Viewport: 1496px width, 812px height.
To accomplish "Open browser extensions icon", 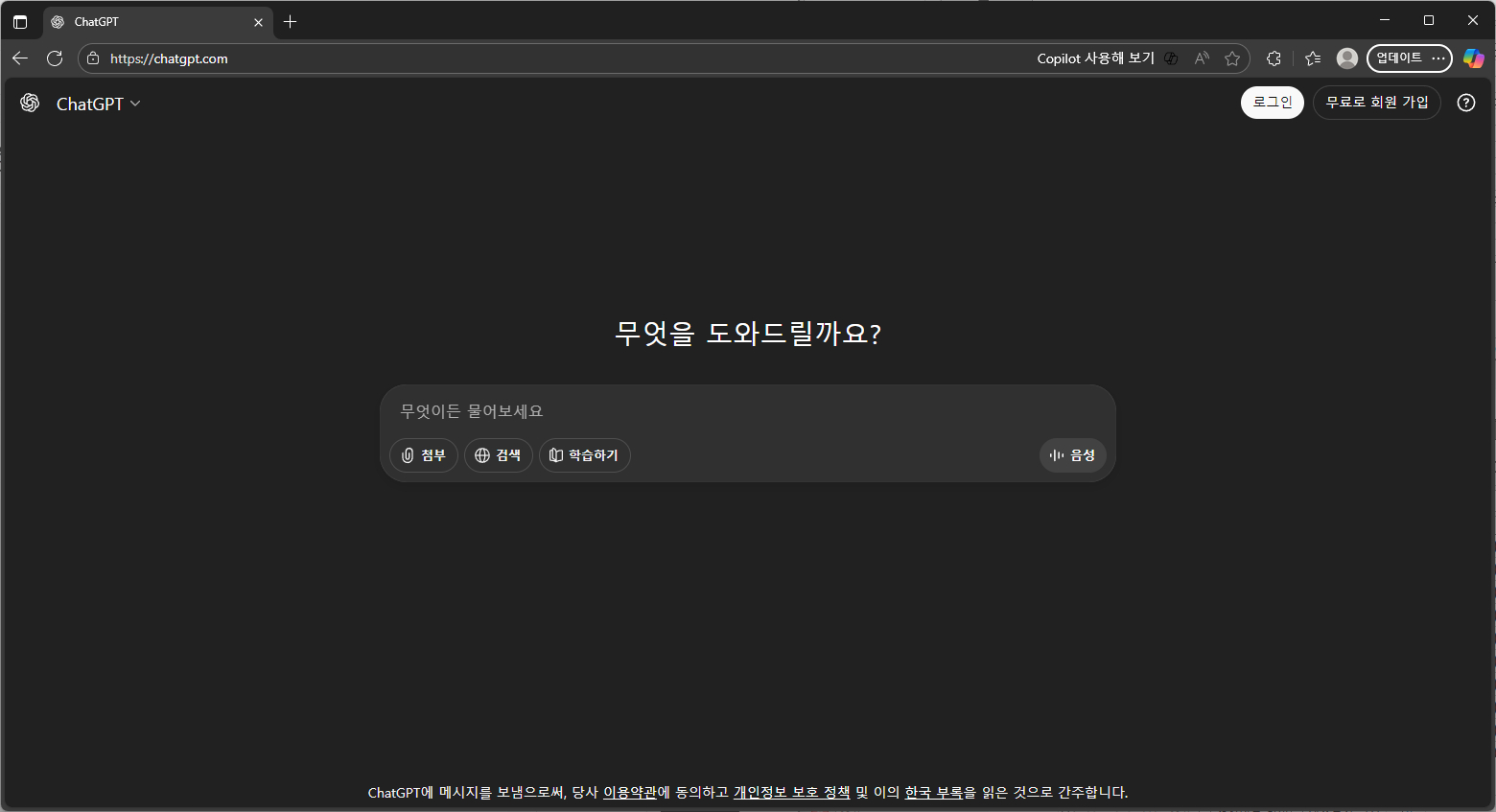I will pos(1274,58).
